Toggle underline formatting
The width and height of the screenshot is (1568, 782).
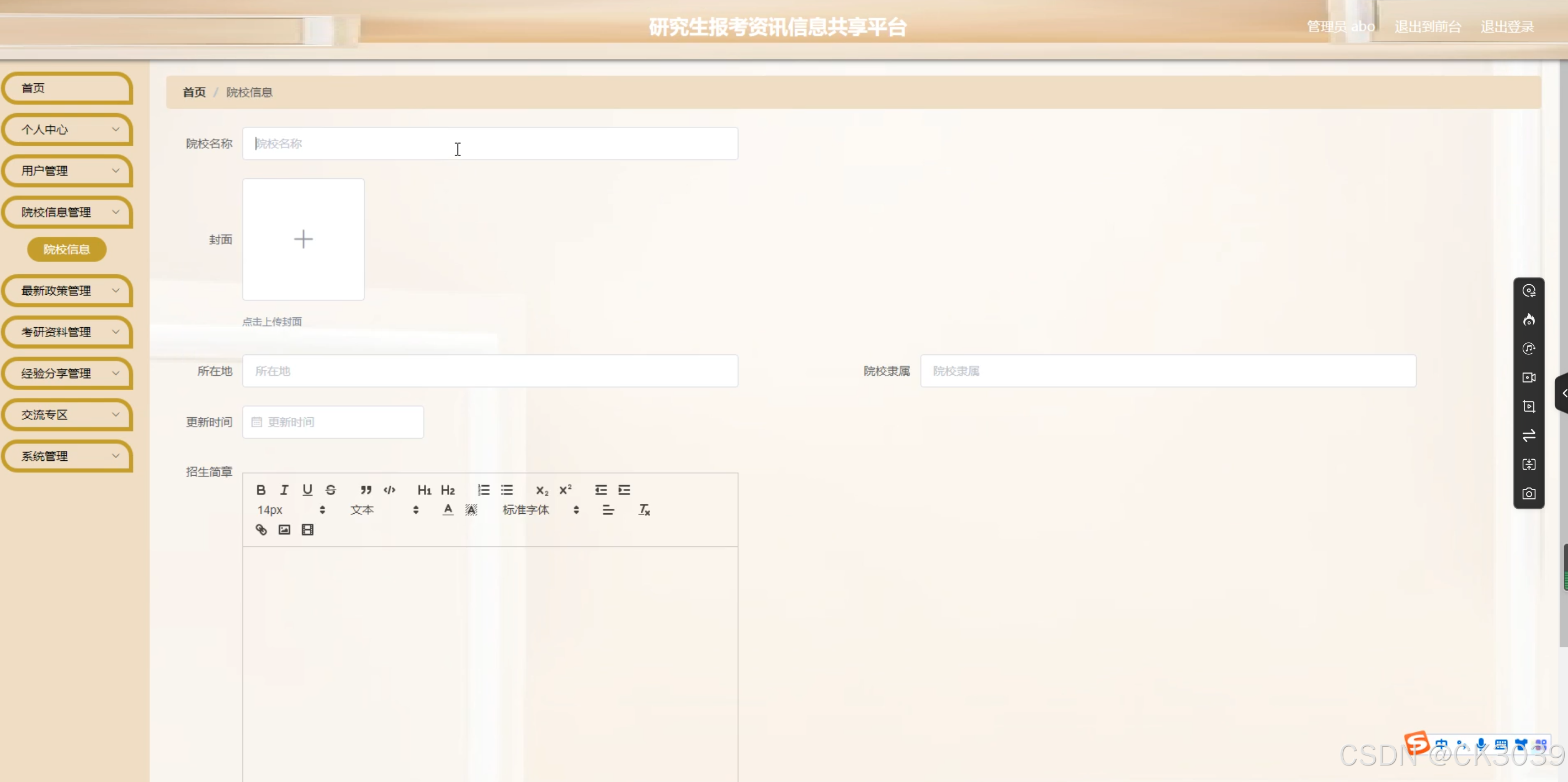coord(307,490)
